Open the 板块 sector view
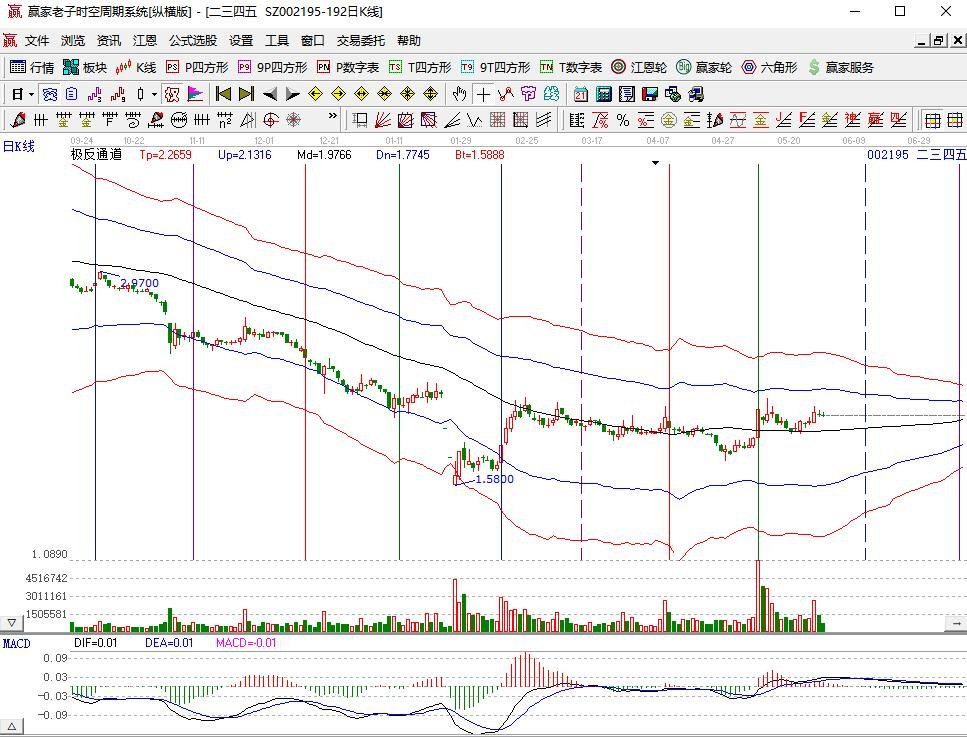This screenshot has height=737, width=967. (x=85, y=67)
